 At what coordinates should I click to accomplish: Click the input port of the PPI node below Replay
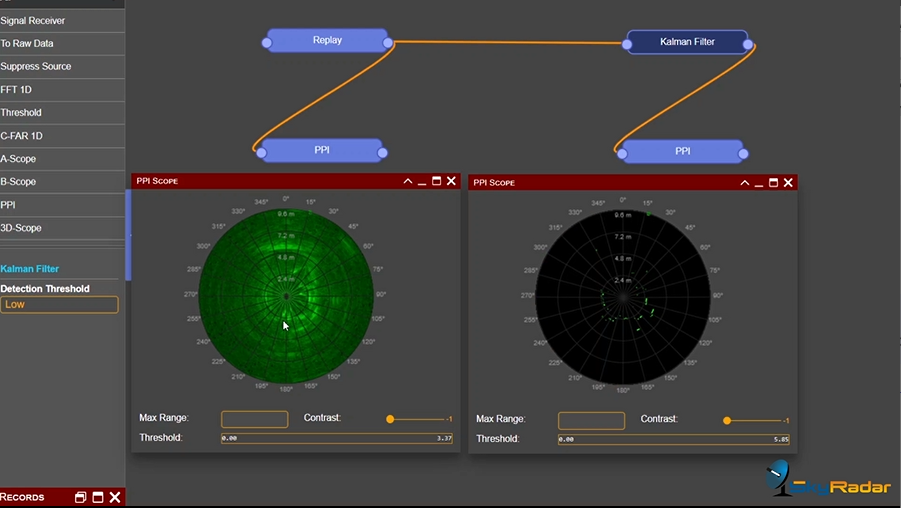pos(261,153)
